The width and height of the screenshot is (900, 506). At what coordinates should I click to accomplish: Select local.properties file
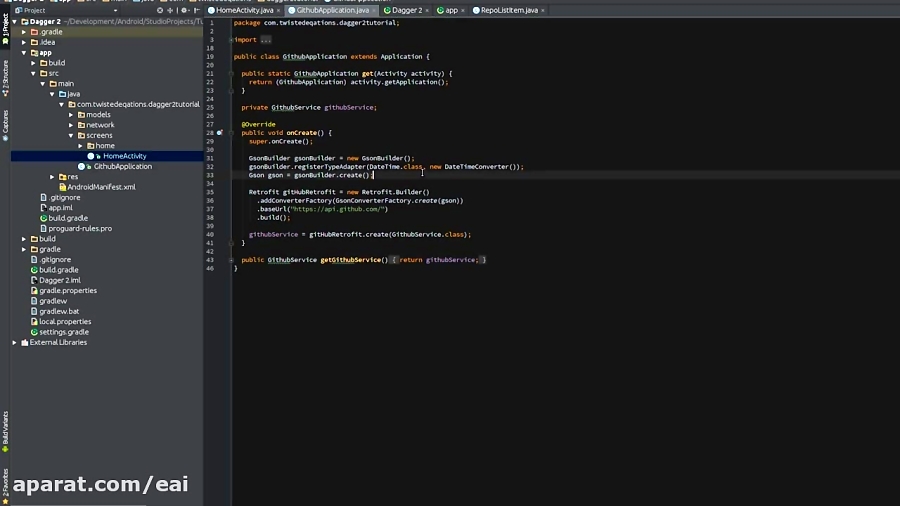coord(65,321)
